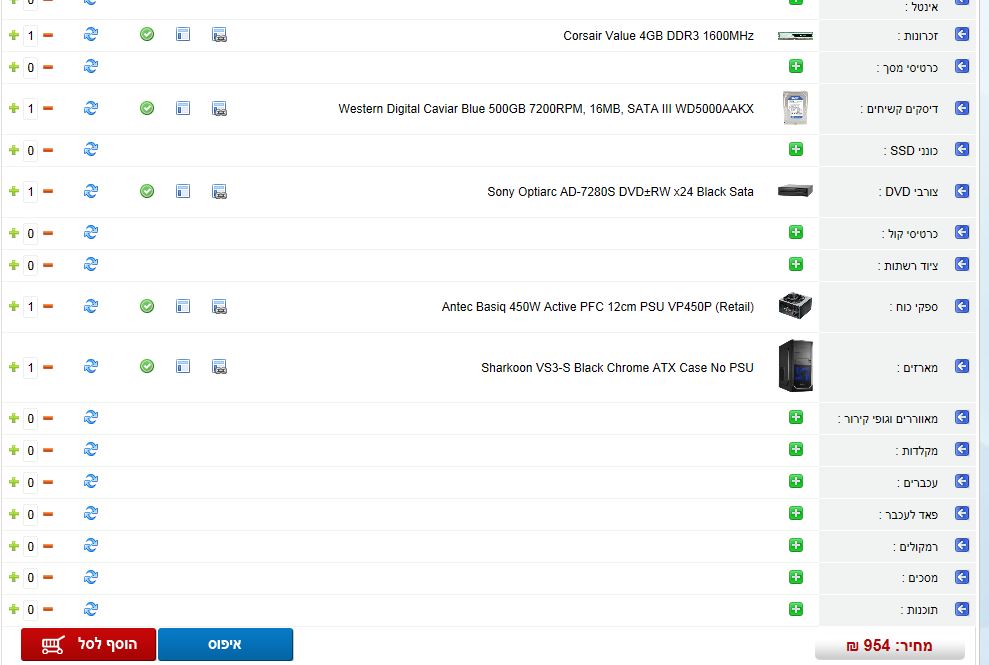989x665 pixels.
Task: Add a graphics card with green plus (כרטיסי מסך)
Action: pos(796,66)
